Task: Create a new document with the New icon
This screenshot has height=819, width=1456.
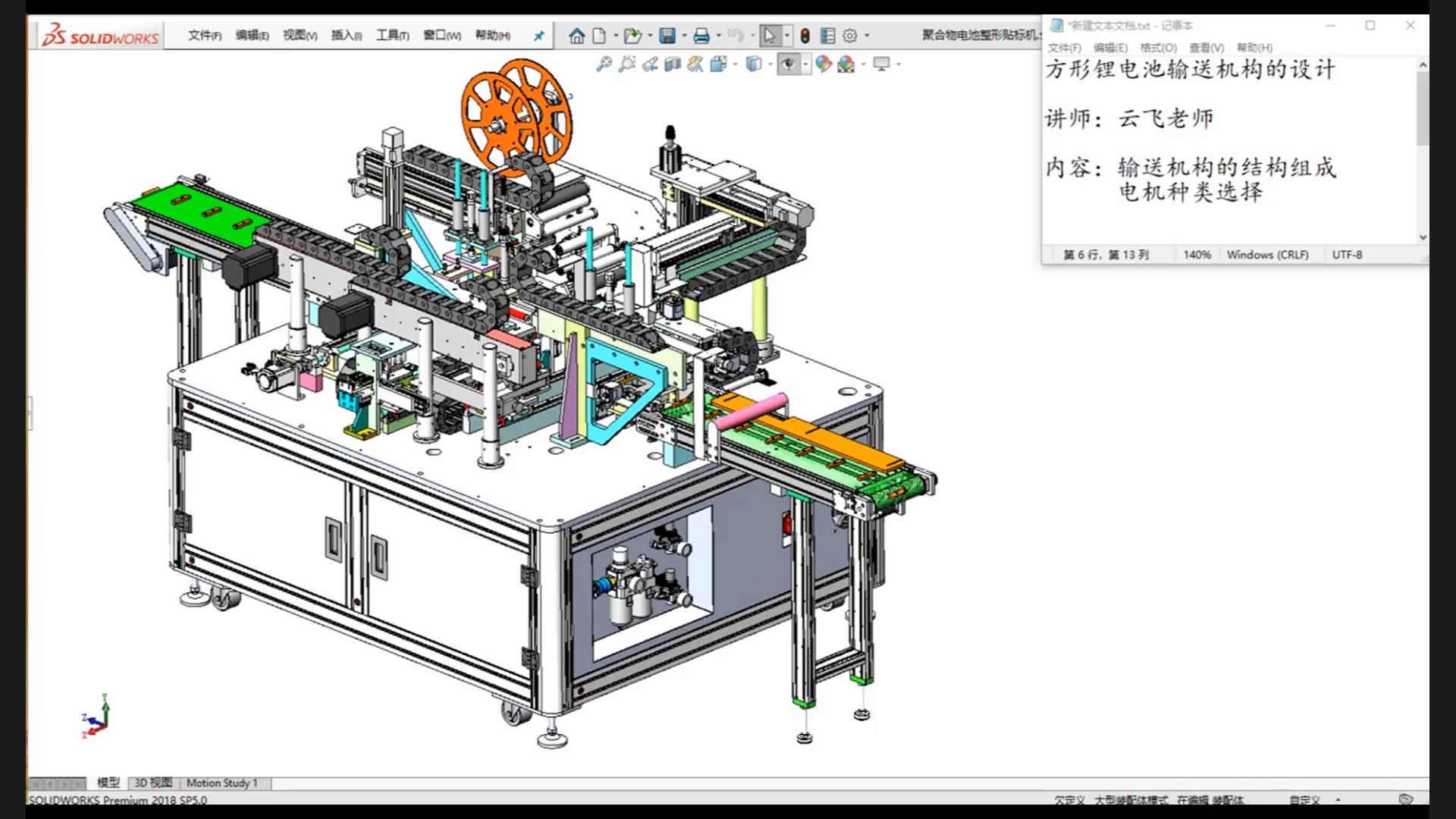Action: point(599,36)
